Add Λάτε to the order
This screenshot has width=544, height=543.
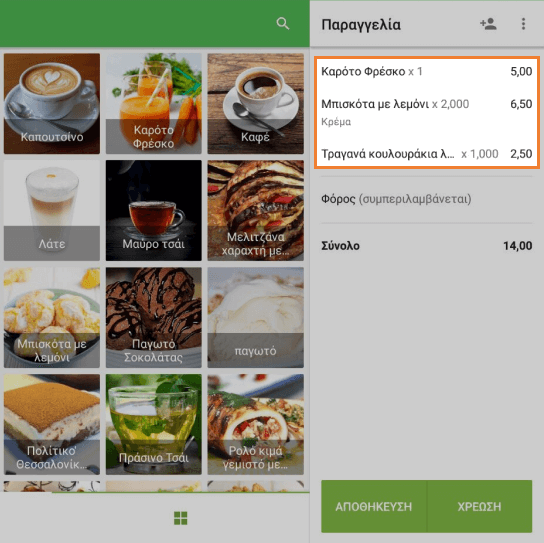[52, 210]
